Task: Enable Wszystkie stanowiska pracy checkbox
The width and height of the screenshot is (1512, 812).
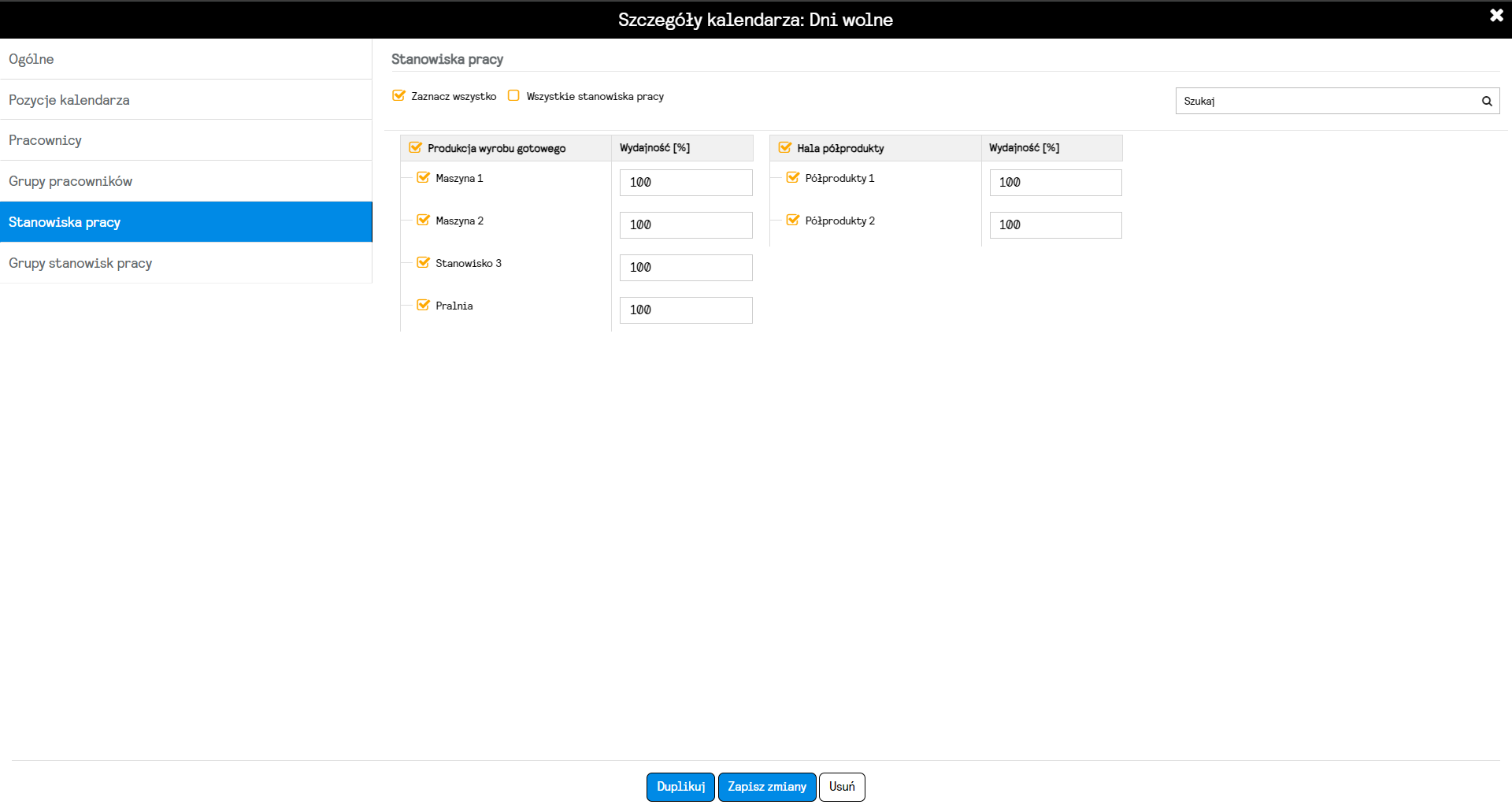Action: [513, 96]
